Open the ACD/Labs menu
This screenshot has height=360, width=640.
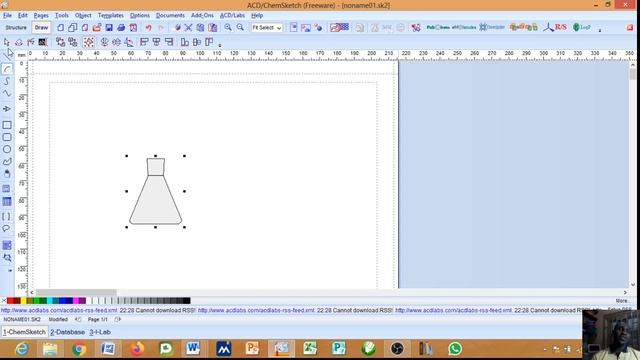point(232,16)
